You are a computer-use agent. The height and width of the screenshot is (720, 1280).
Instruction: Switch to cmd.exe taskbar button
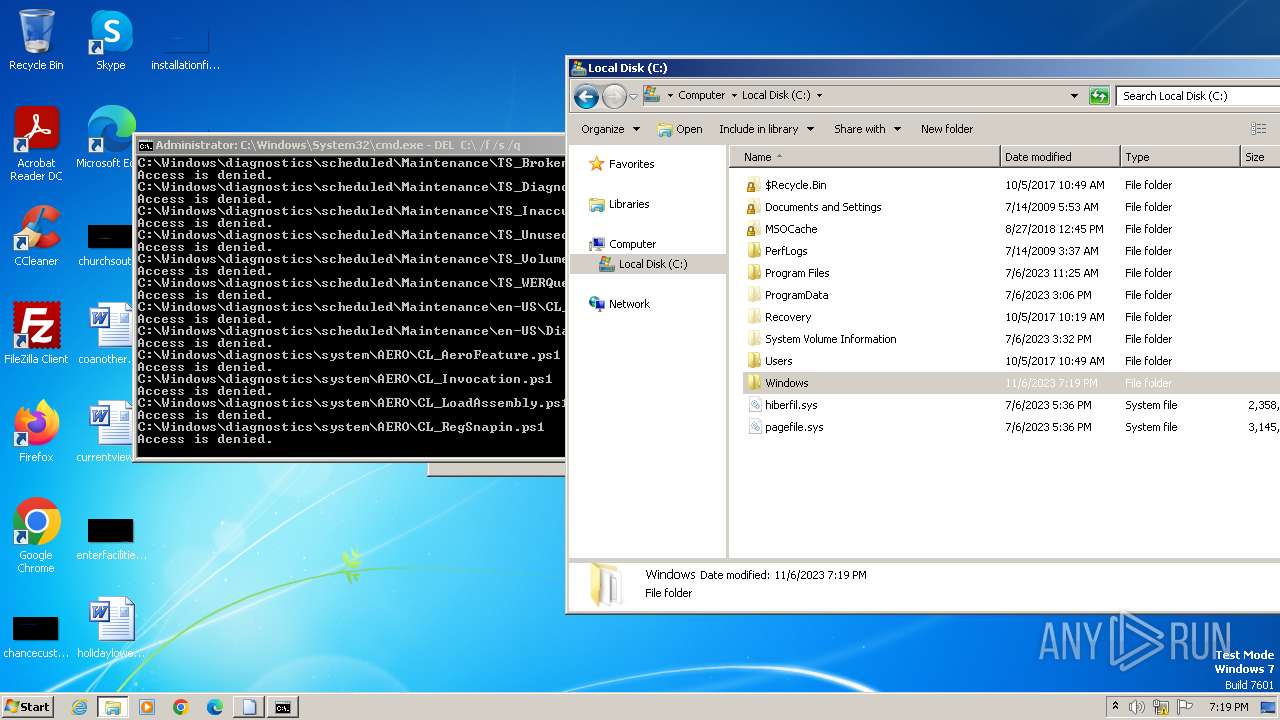point(283,707)
